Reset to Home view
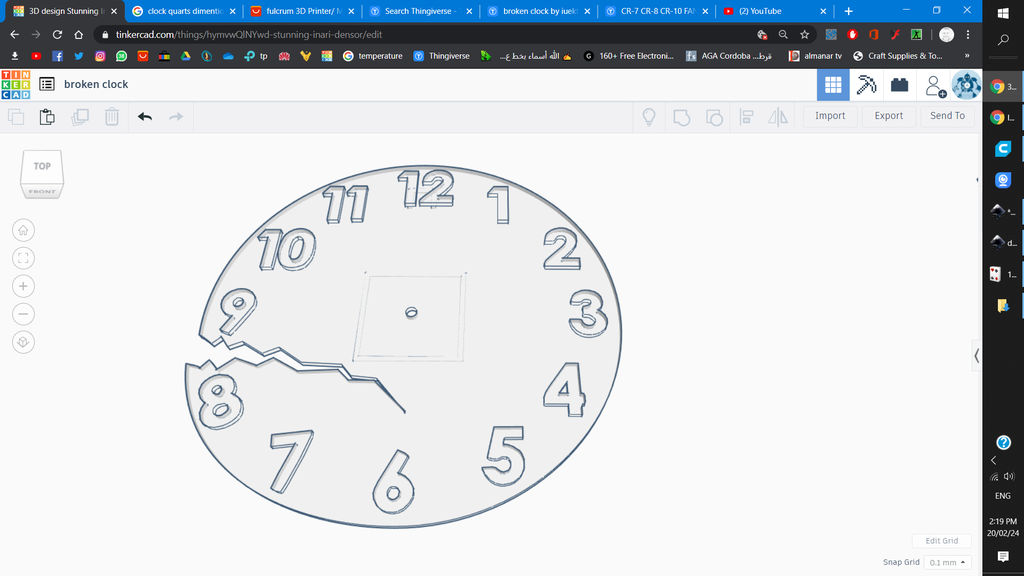Screen dimensions: 1024x576 23,230
